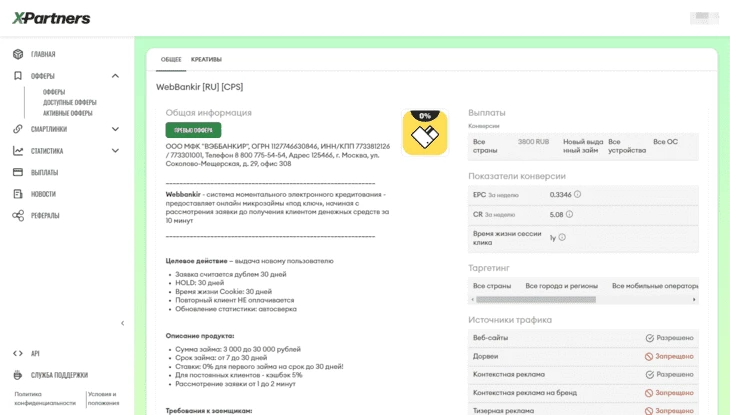Open Доступные офферы submenu item
Screen dimensions: 730x415
(70, 102)
